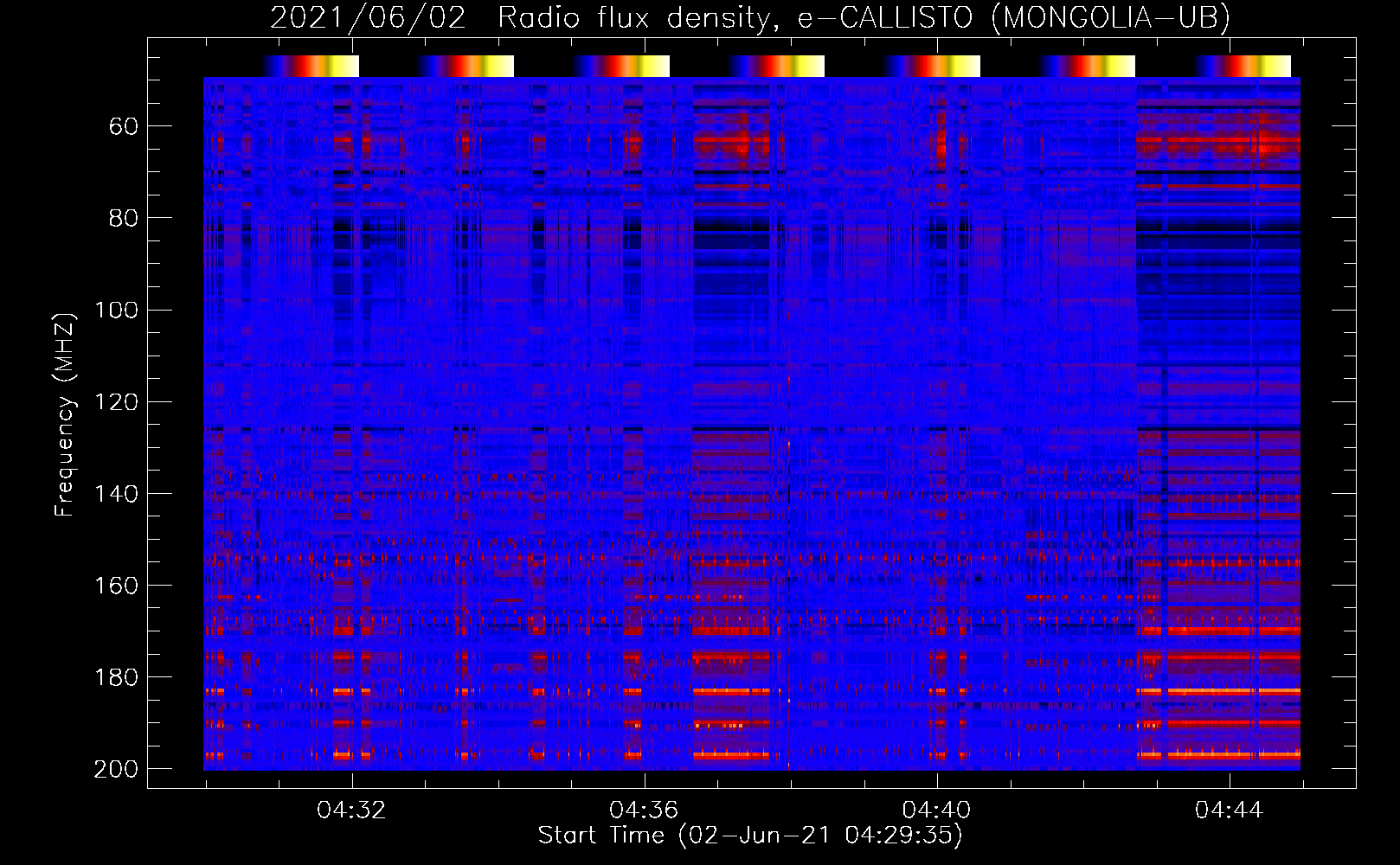This screenshot has width=1400, height=865.
Task: Click the last color scale bar at top
Action: [x=1242, y=66]
